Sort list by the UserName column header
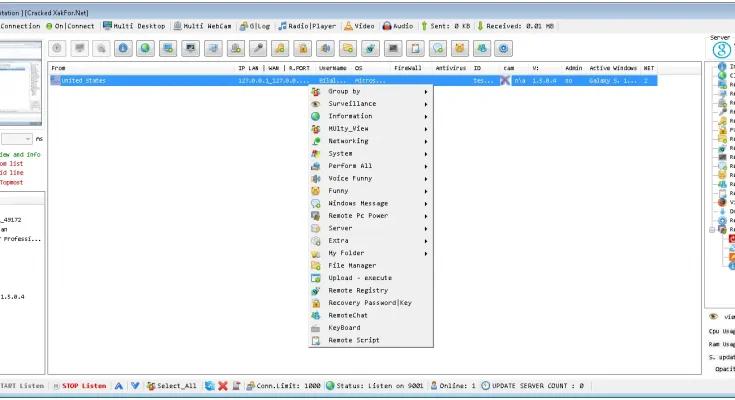 [333, 68]
